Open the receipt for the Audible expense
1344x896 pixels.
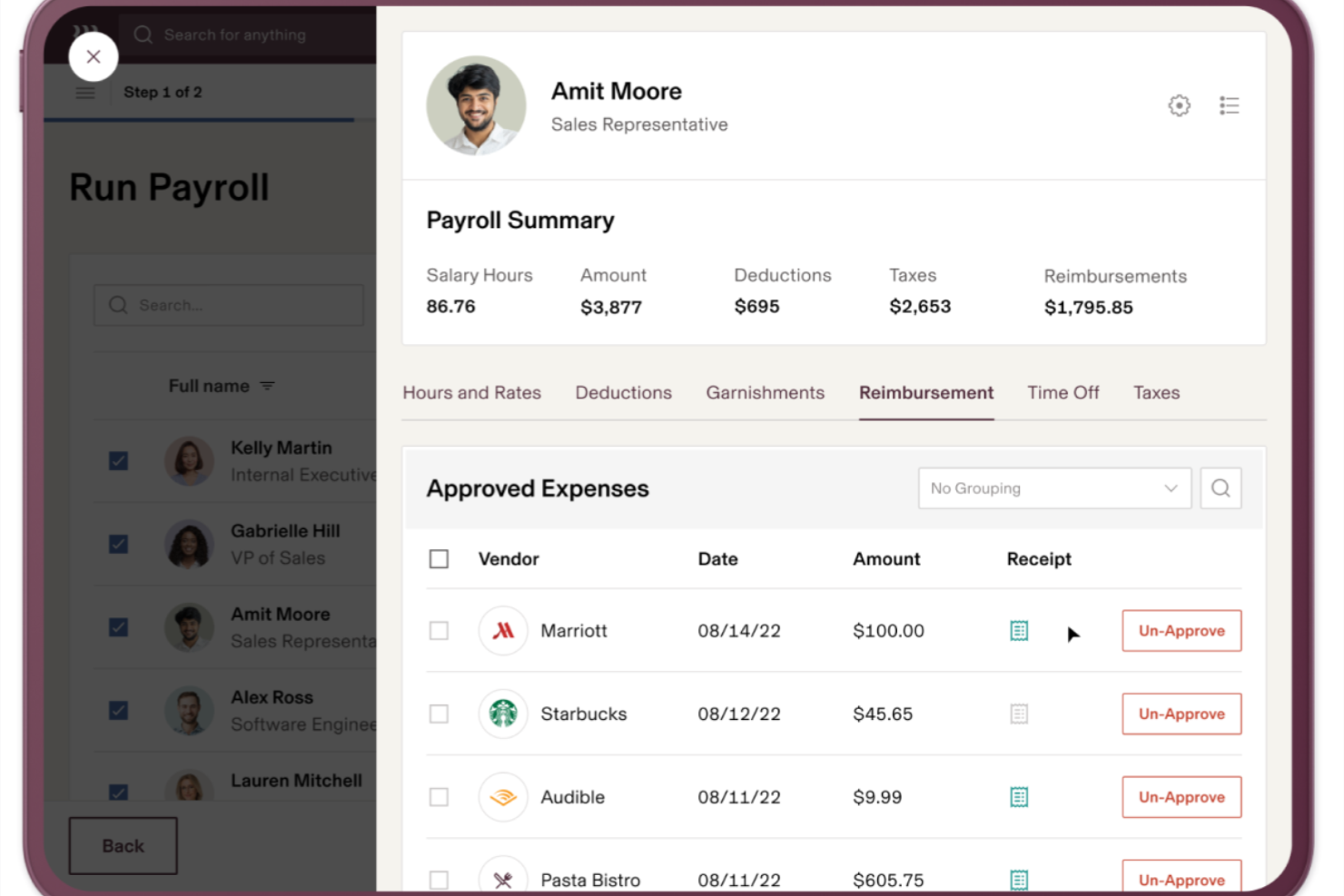pyautogui.click(x=1018, y=797)
